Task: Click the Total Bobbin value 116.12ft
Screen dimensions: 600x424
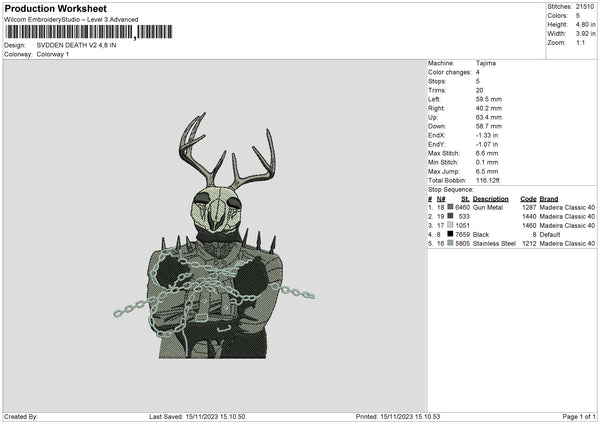Action: point(488,180)
